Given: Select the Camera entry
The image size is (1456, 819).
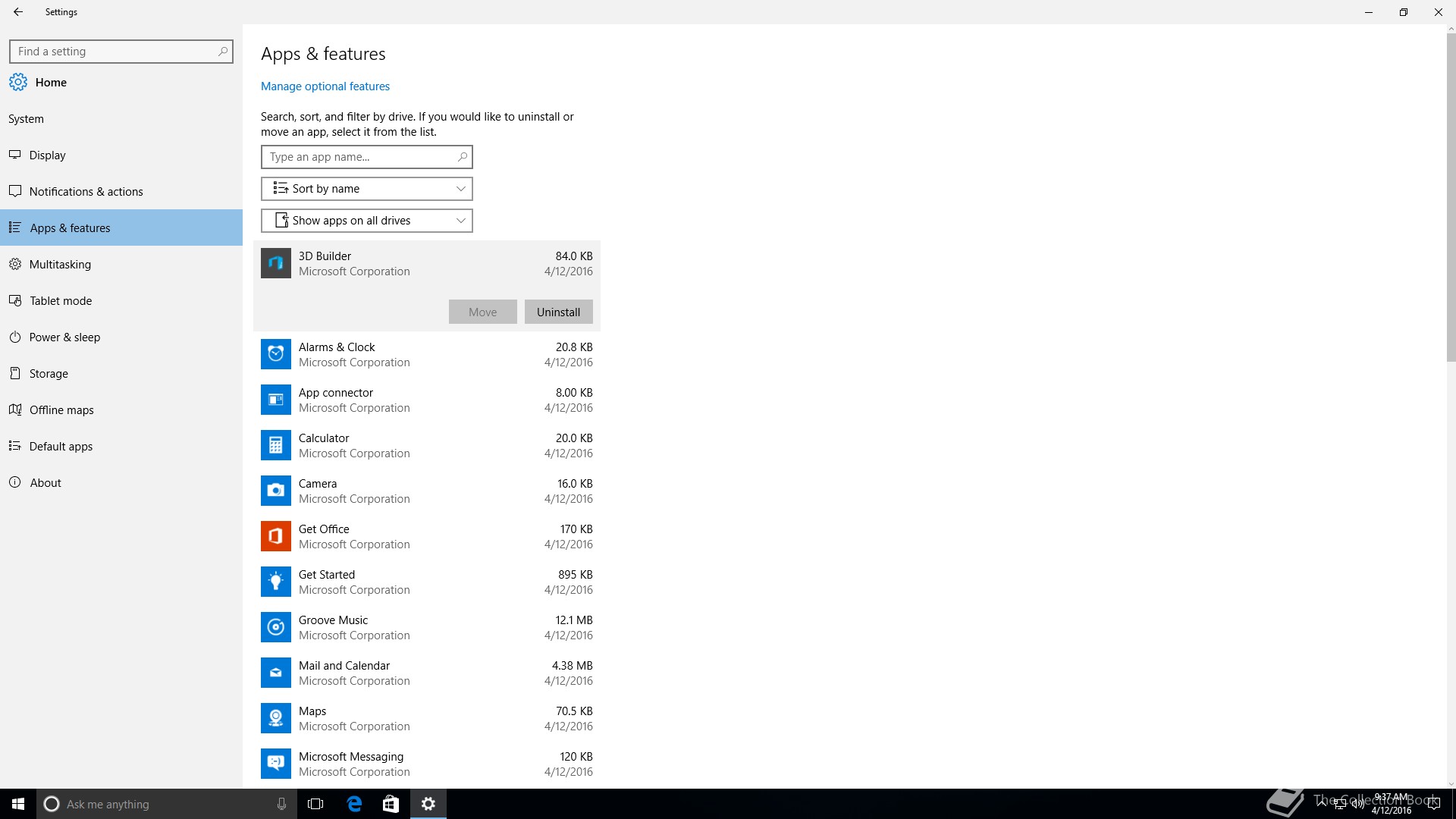Looking at the screenshot, I should (427, 491).
